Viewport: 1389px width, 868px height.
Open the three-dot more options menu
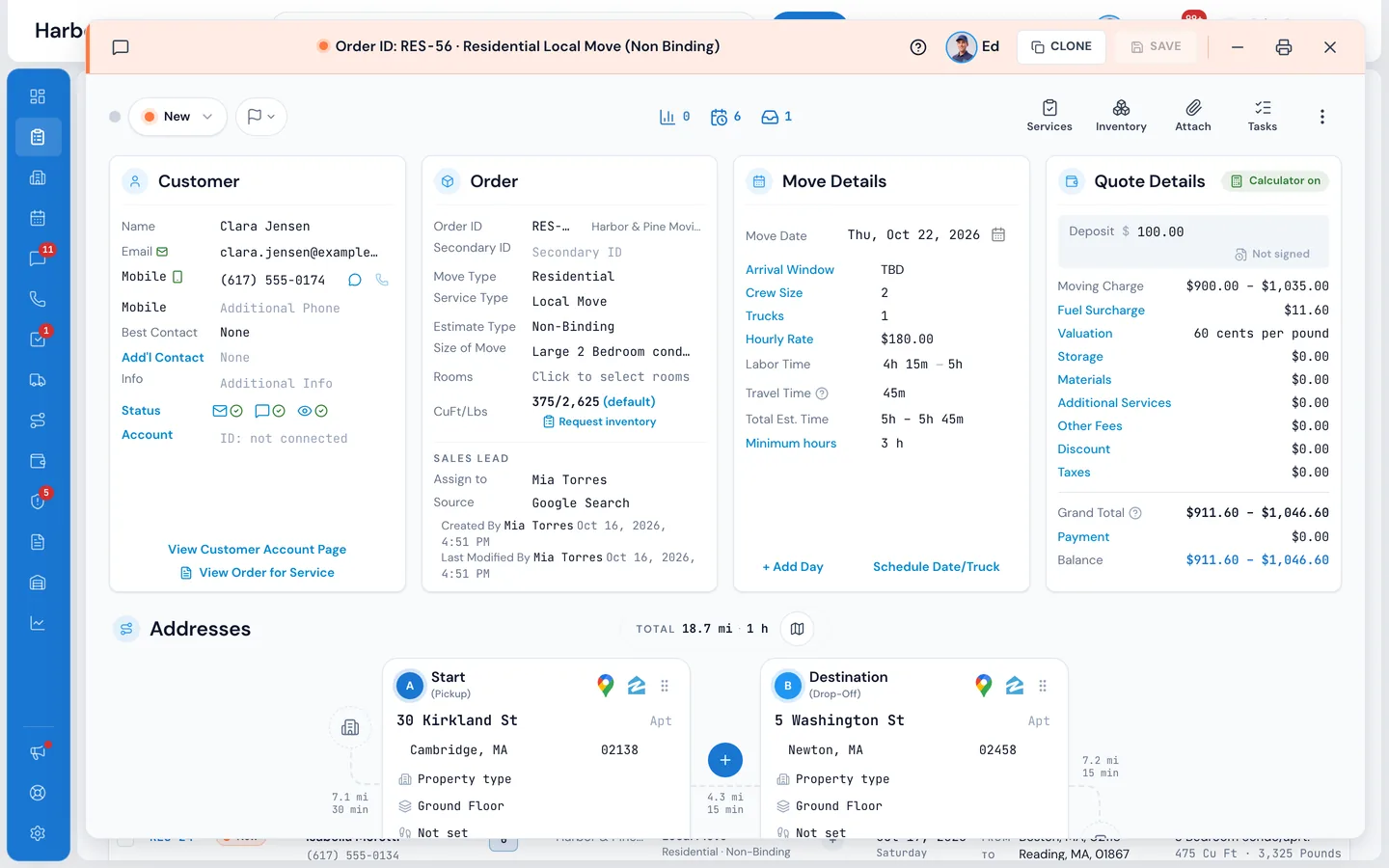(x=1321, y=117)
